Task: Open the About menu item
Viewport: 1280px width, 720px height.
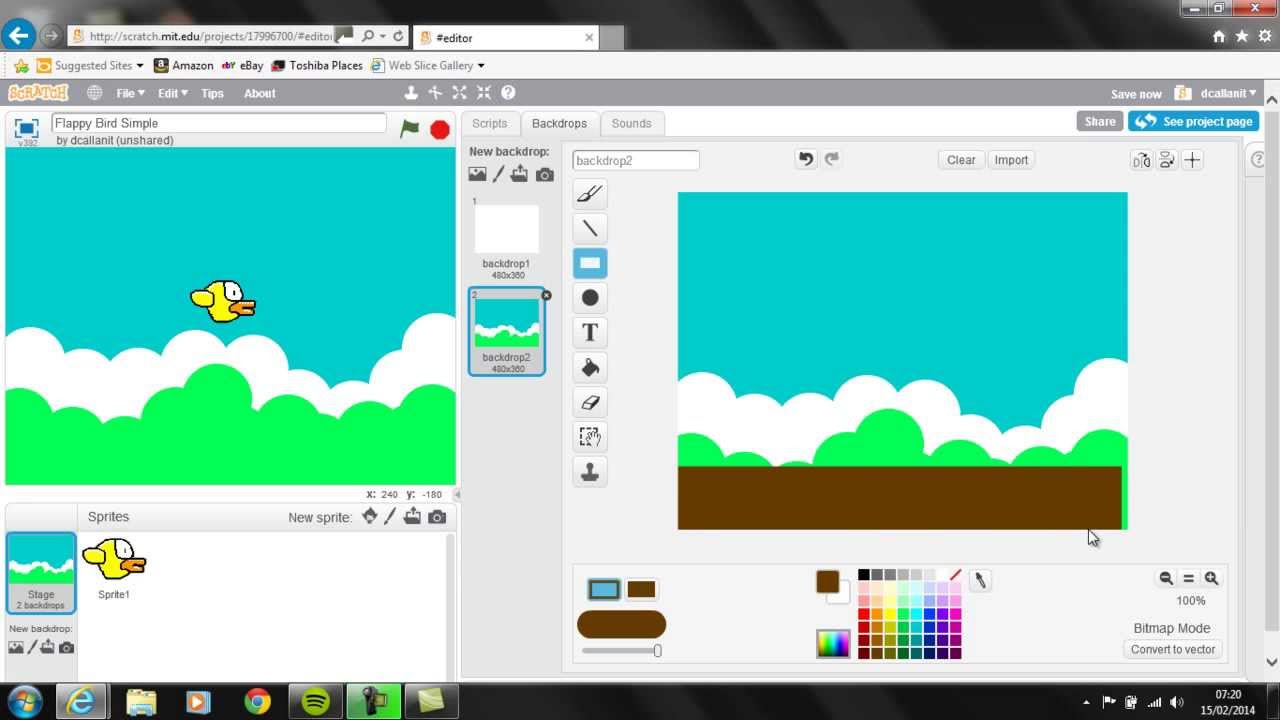Action: [259, 93]
